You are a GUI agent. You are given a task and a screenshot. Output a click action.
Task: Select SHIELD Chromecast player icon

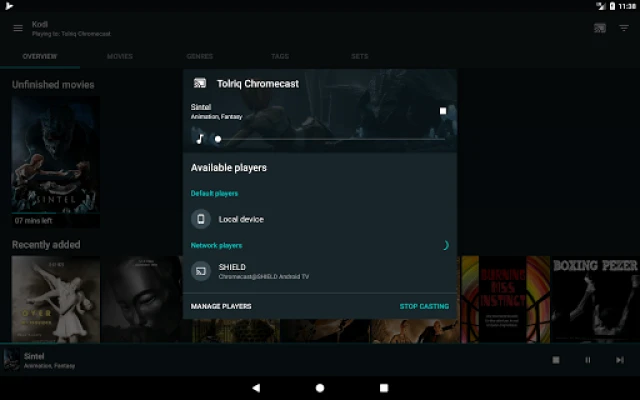(x=201, y=271)
